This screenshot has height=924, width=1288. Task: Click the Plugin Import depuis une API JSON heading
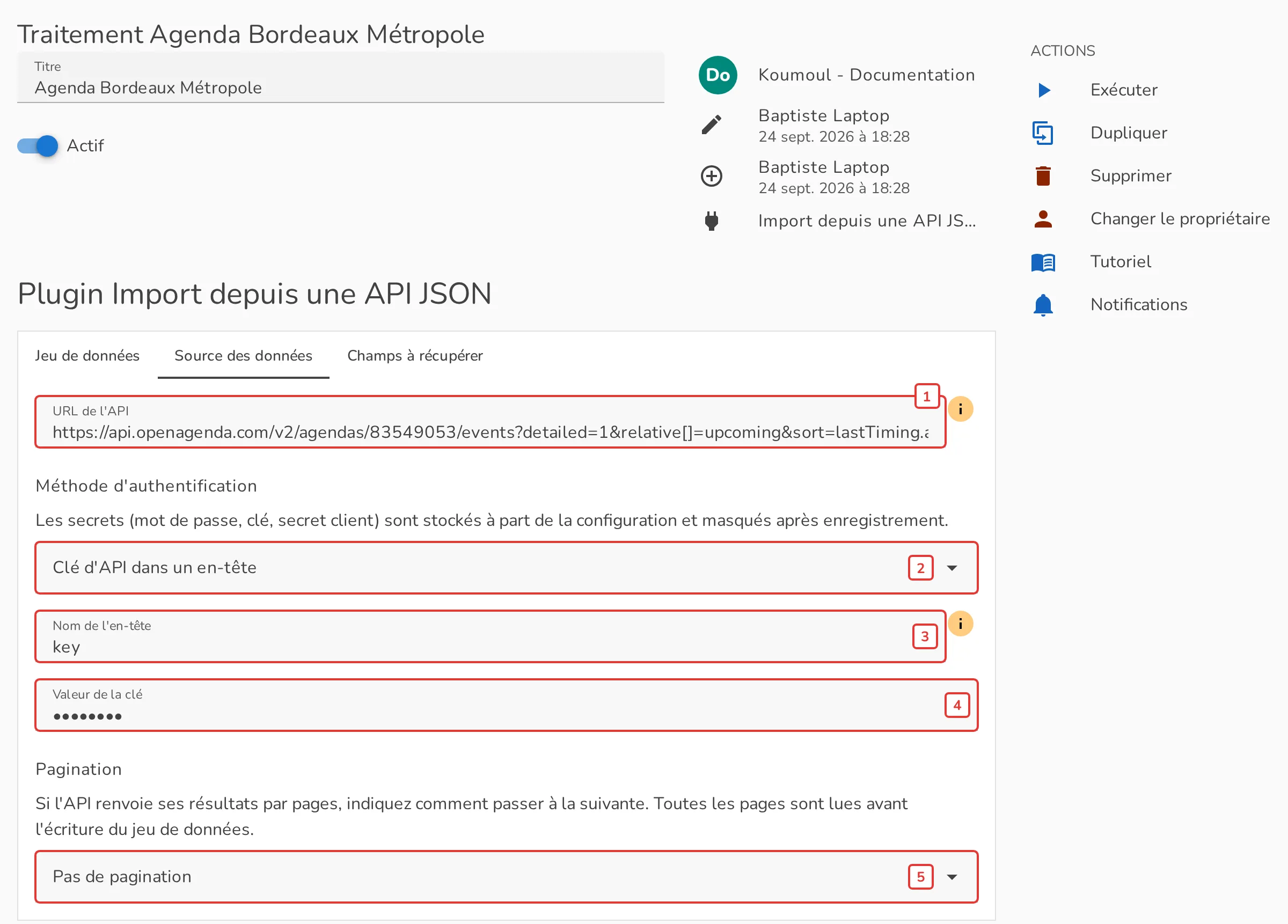[x=254, y=294]
